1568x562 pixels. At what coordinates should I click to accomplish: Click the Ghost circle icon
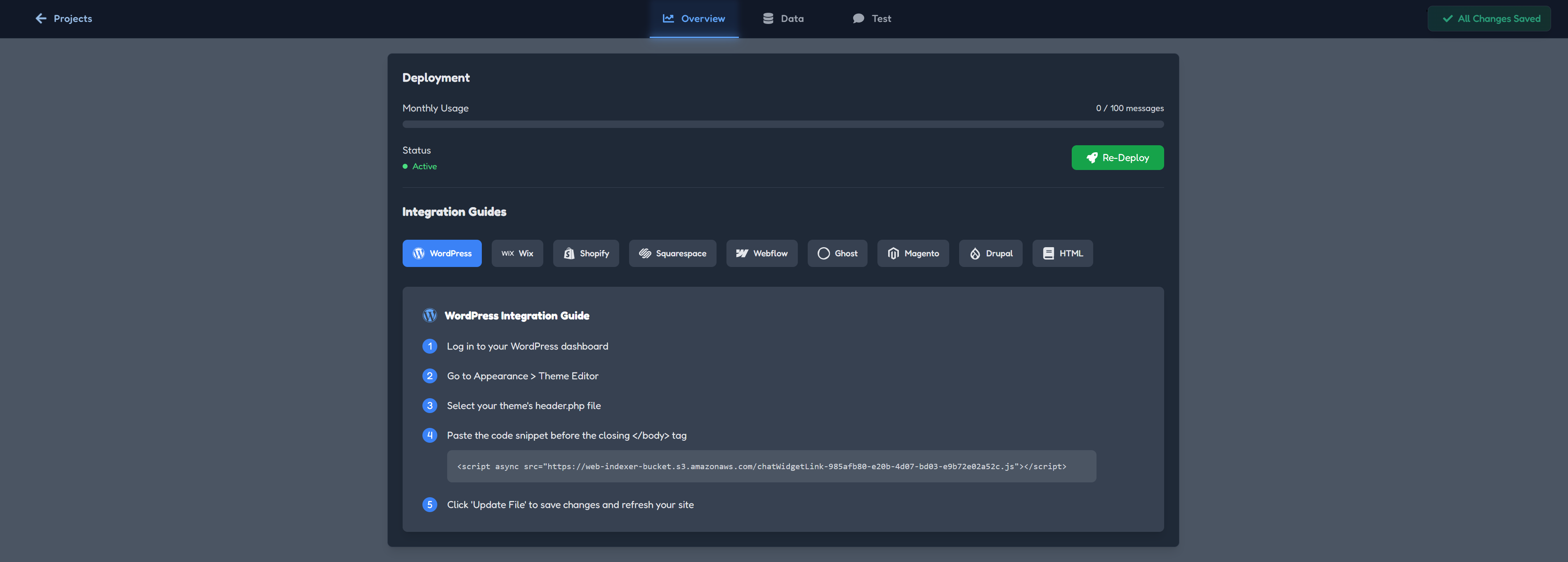[x=823, y=253]
